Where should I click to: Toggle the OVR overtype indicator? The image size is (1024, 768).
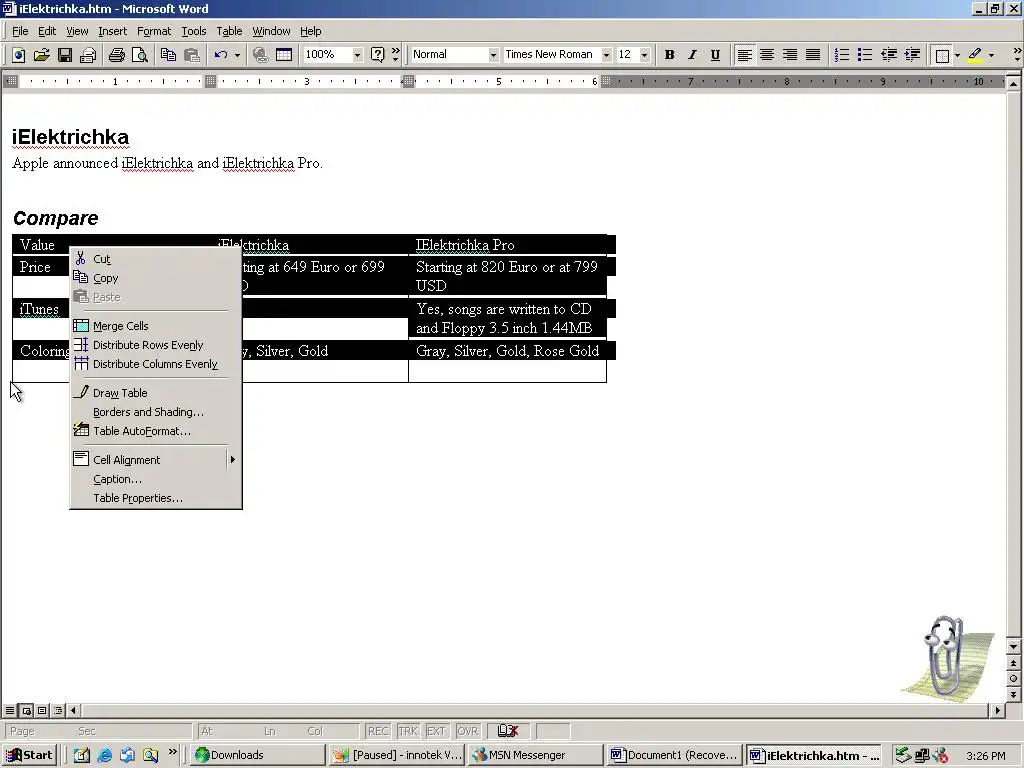(468, 731)
